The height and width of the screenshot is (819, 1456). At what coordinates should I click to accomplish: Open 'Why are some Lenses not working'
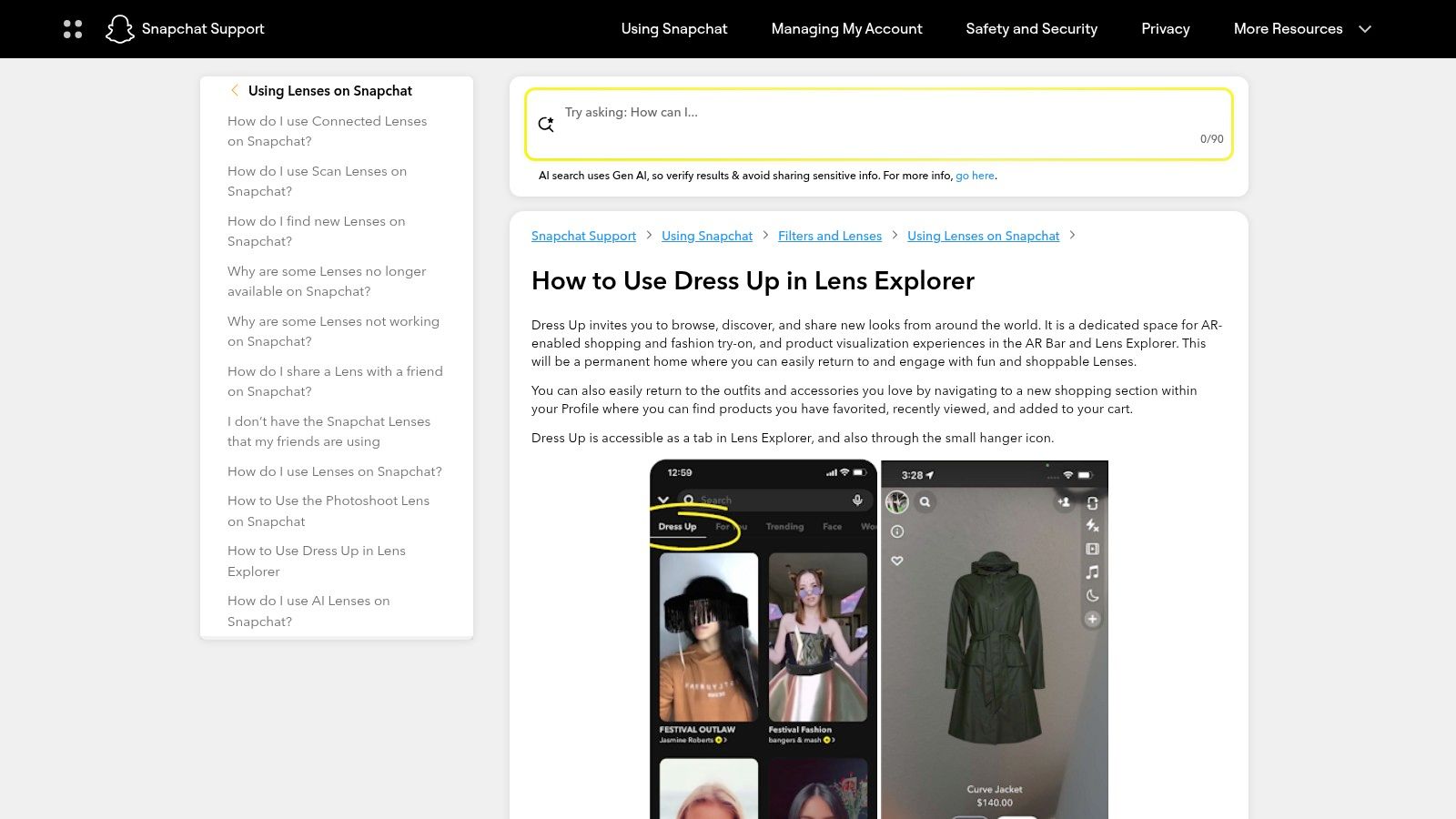pyautogui.click(x=333, y=331)
